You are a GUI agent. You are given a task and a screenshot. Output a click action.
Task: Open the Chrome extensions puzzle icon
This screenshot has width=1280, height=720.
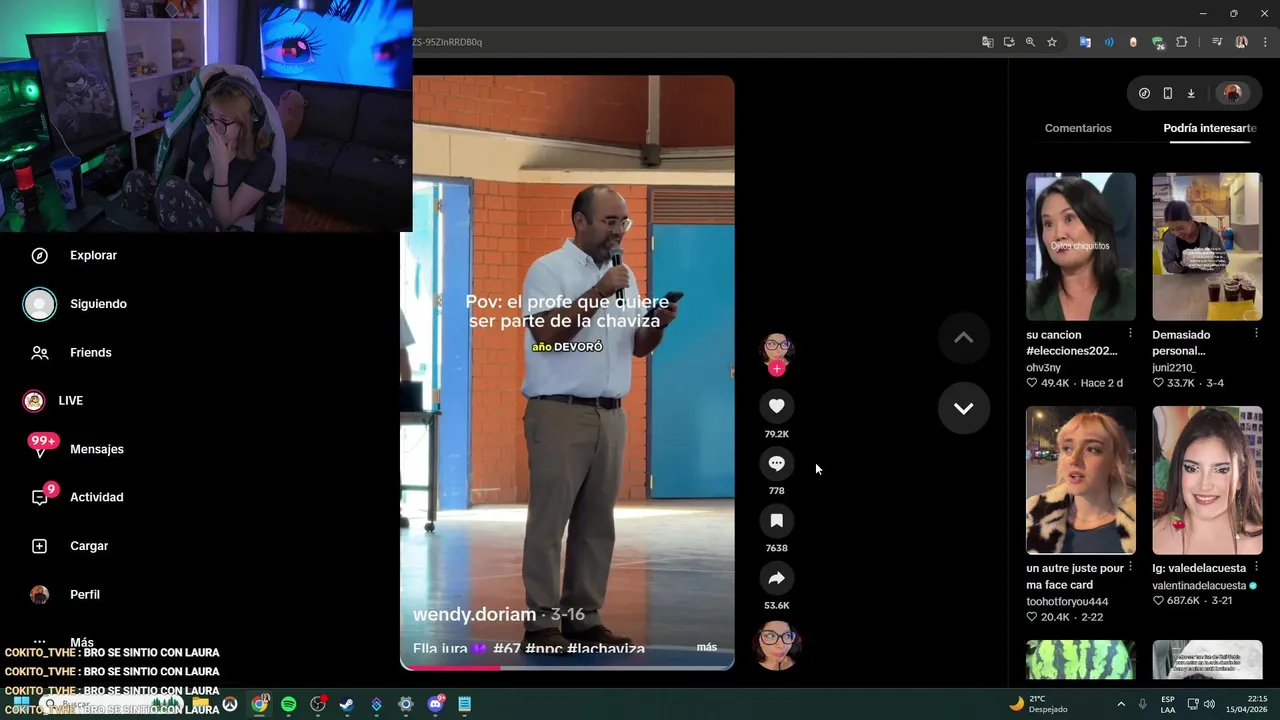point(1182,42)
